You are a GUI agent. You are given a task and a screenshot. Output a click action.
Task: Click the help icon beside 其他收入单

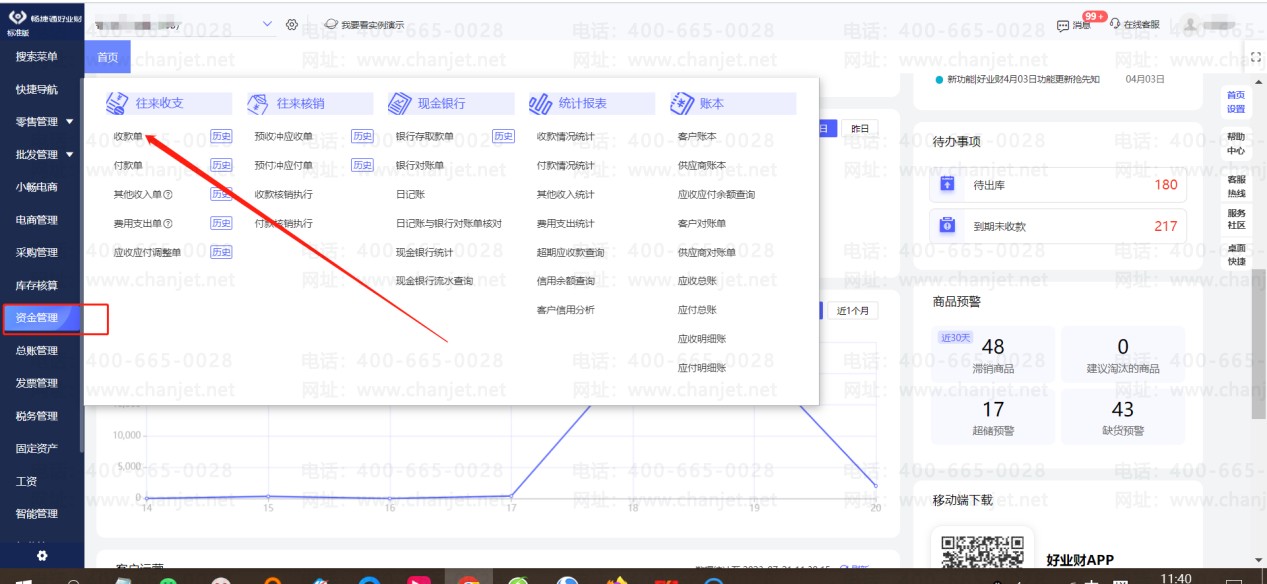tap(168, 195)
